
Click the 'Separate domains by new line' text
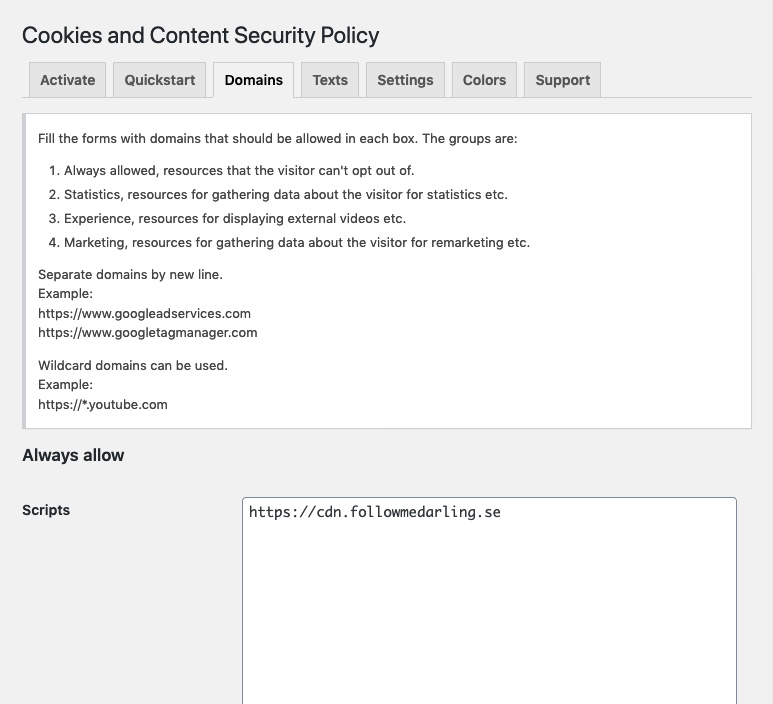pyautogui.click(x=130, y=274)
